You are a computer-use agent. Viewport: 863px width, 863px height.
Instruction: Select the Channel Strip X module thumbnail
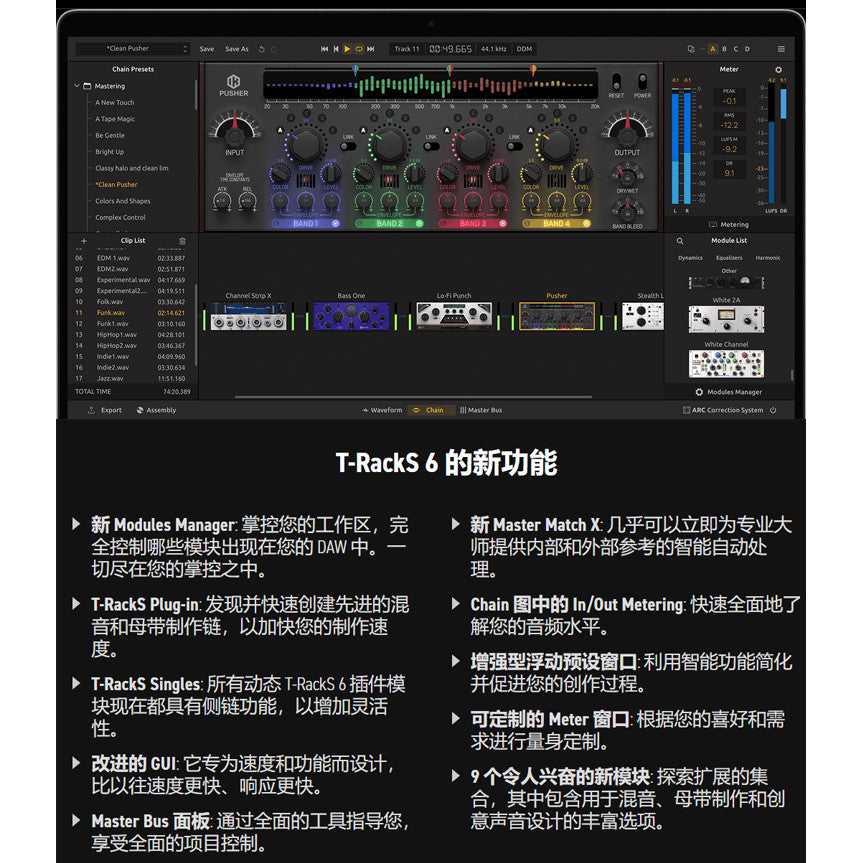coord(249,316)
